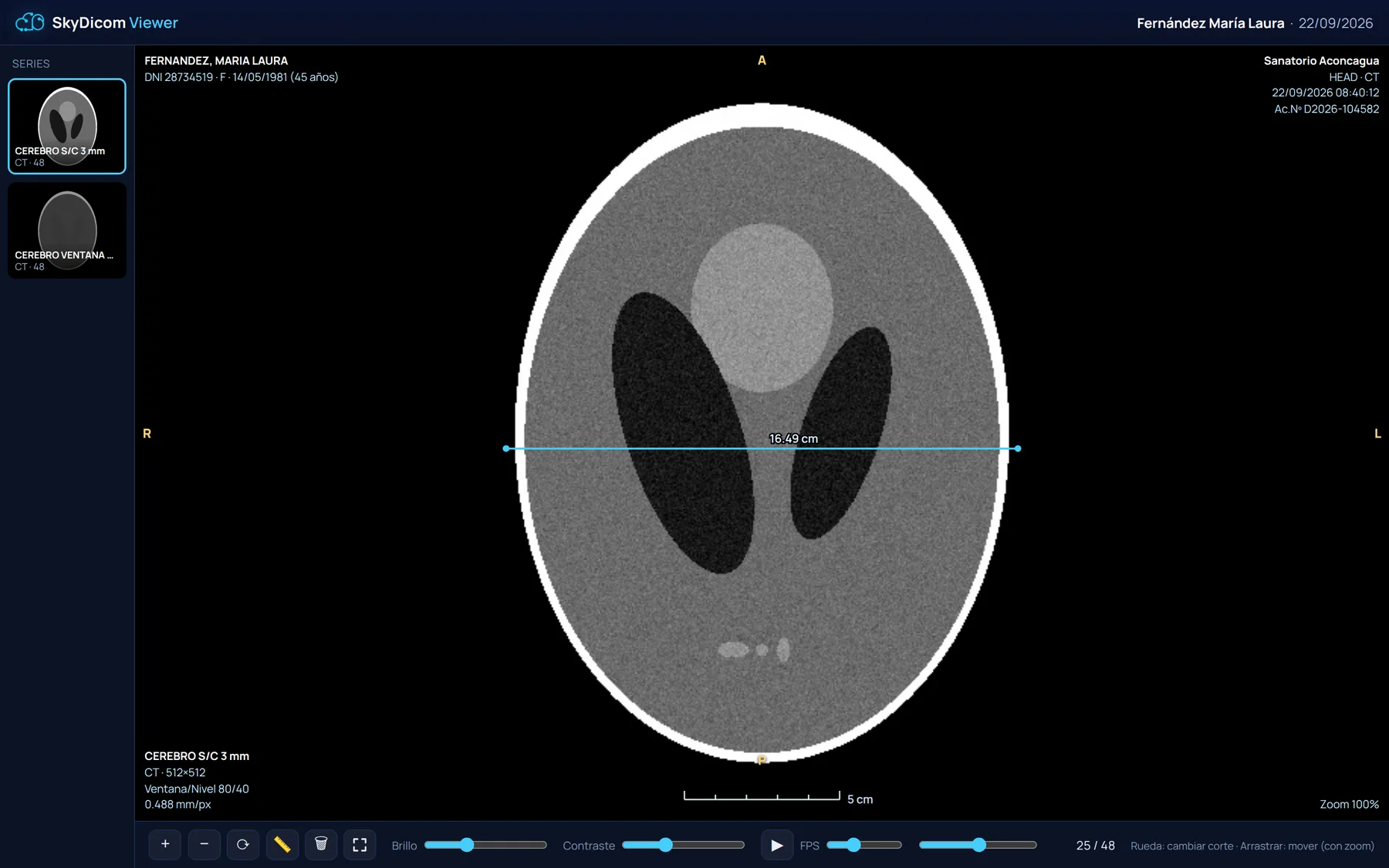
Task: Click the header patient name Fernández María Laura
Action: click(x=1210, y=23)
